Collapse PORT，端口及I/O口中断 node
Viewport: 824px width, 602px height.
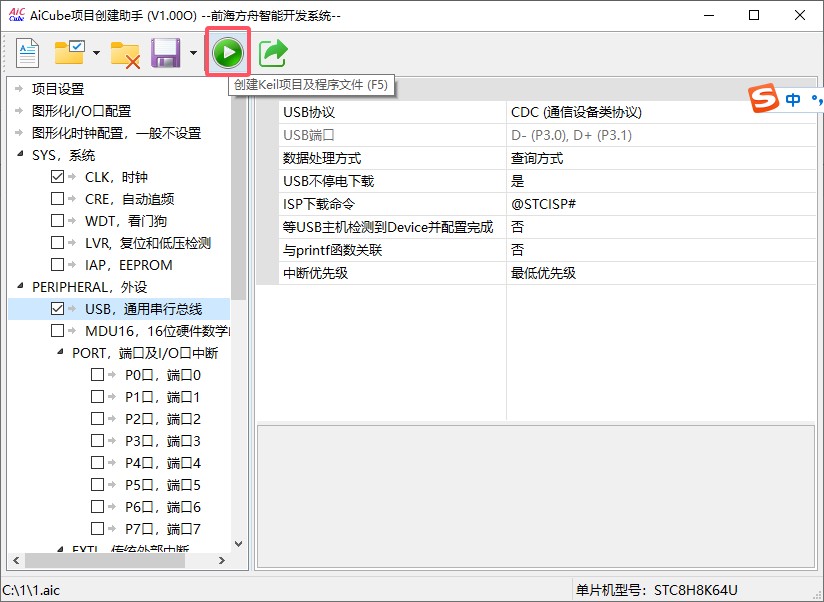(60, 351)
